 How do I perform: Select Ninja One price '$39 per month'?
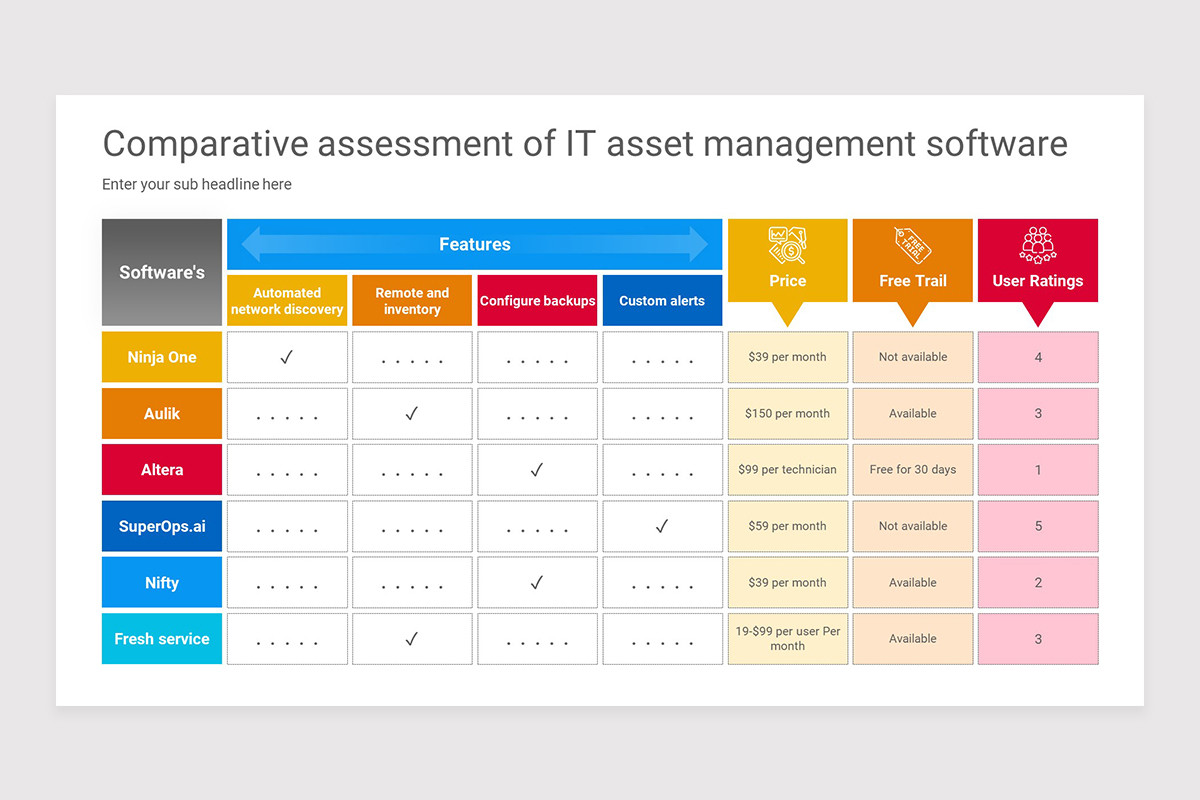[787, 357]
